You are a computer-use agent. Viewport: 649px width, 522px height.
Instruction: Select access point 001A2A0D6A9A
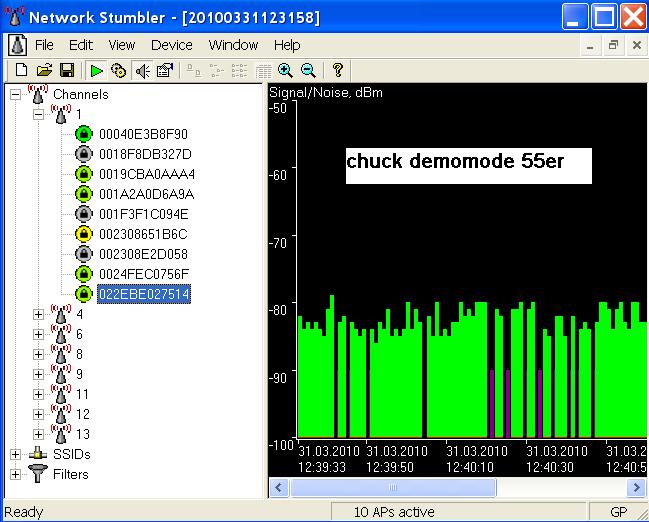coord(147,194)
